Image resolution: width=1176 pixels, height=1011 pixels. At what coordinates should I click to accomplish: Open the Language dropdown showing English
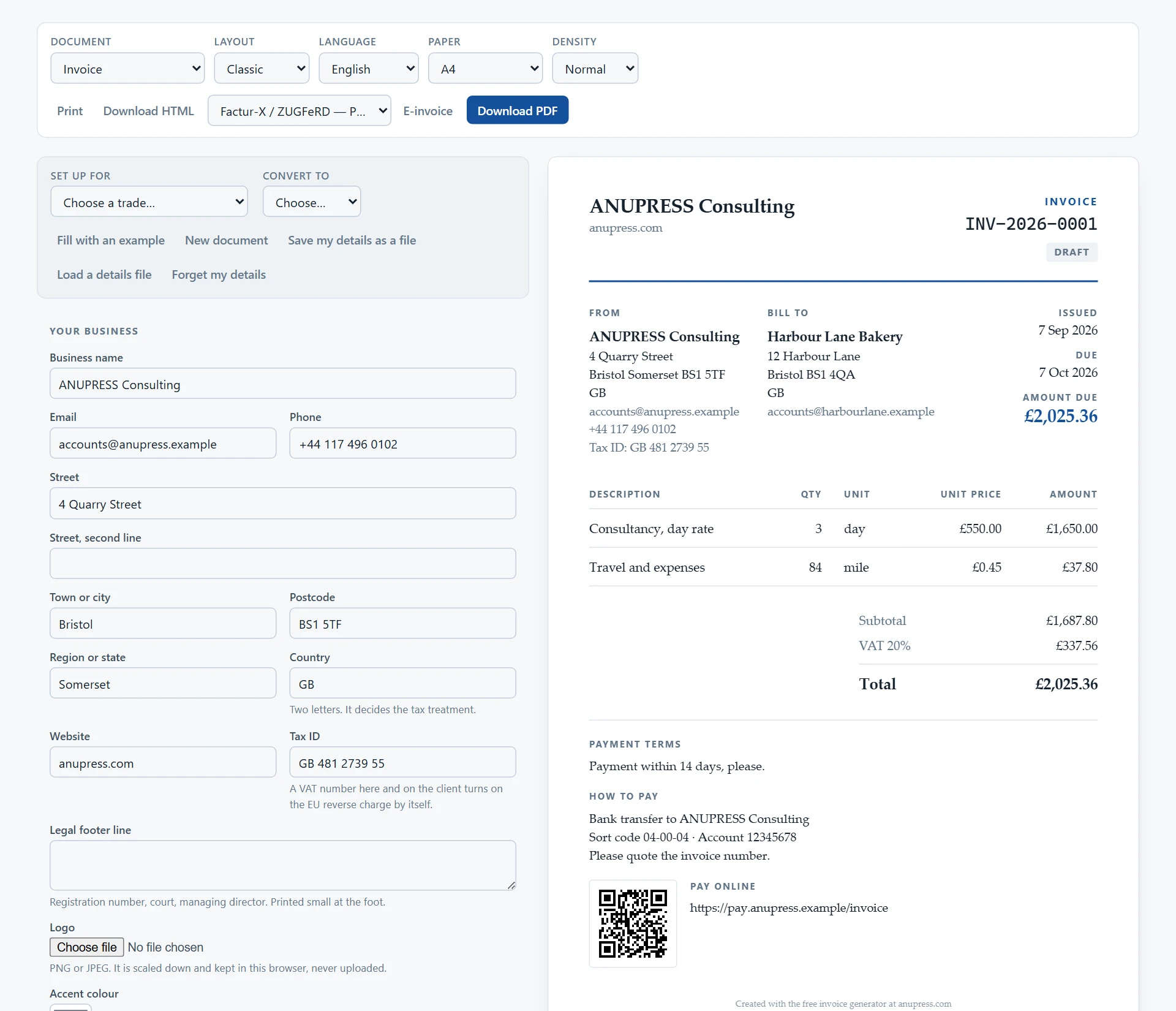368,69
